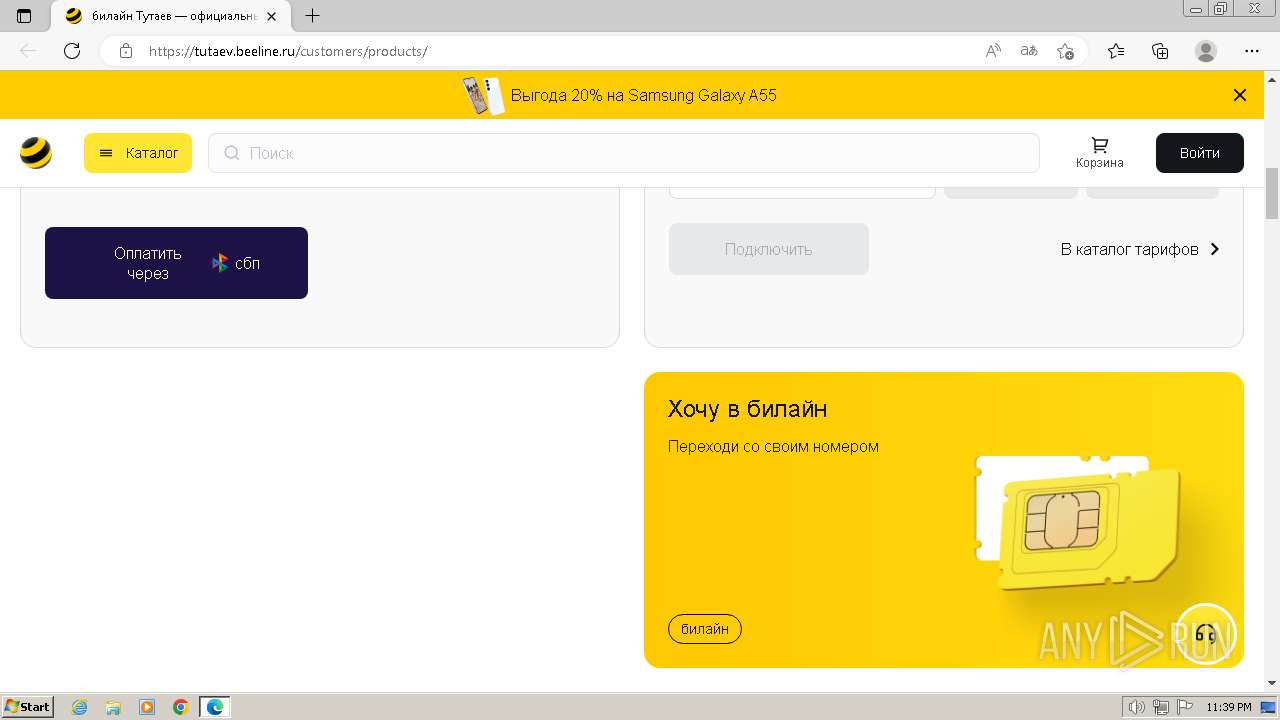
Task: Add this page to favorites
Action: [x=1065, y=51]
